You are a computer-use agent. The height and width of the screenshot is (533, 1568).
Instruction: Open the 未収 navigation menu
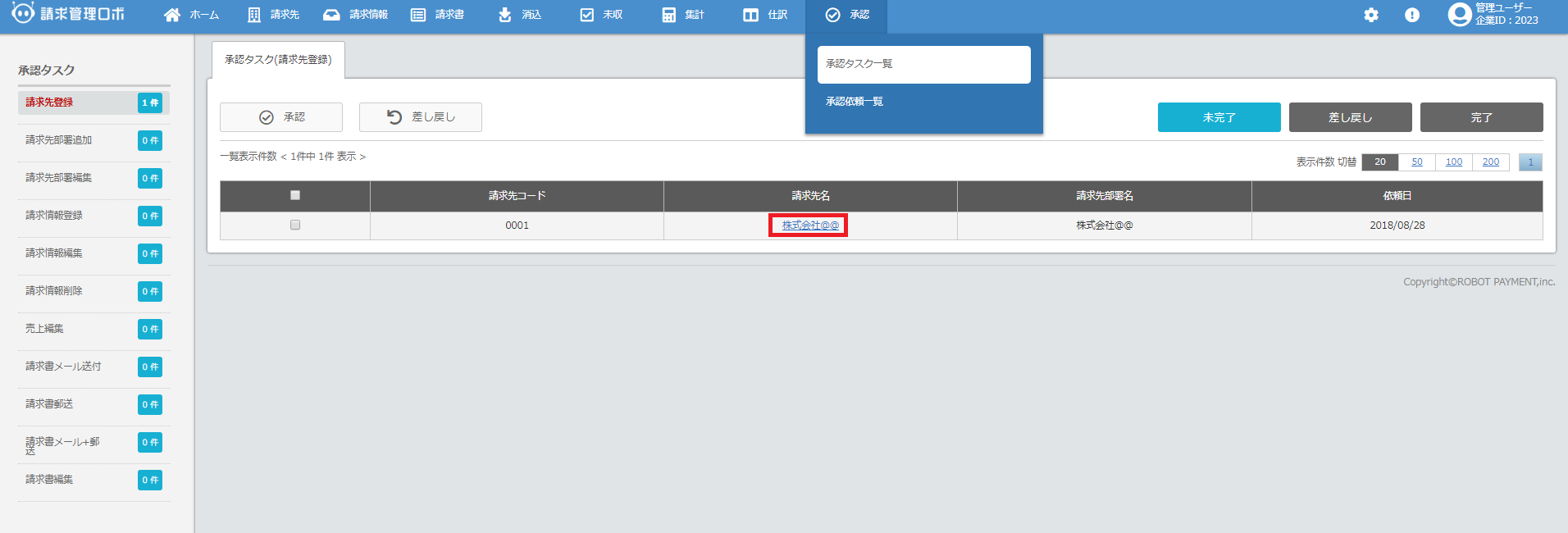pyautogui.click(x=601, y=15)
